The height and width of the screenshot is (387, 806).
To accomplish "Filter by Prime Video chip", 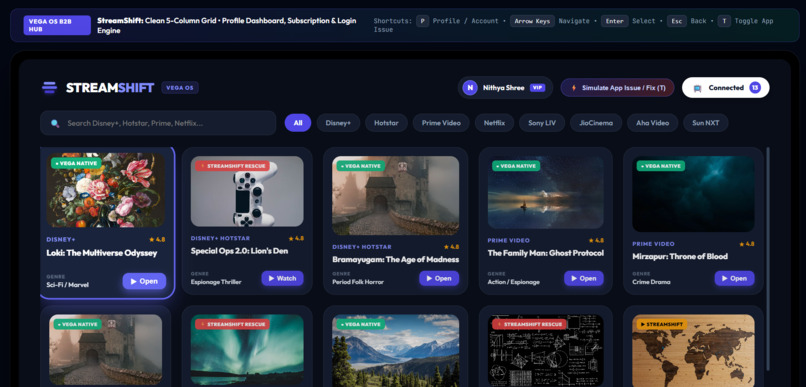I will click(x=441, y=123).
